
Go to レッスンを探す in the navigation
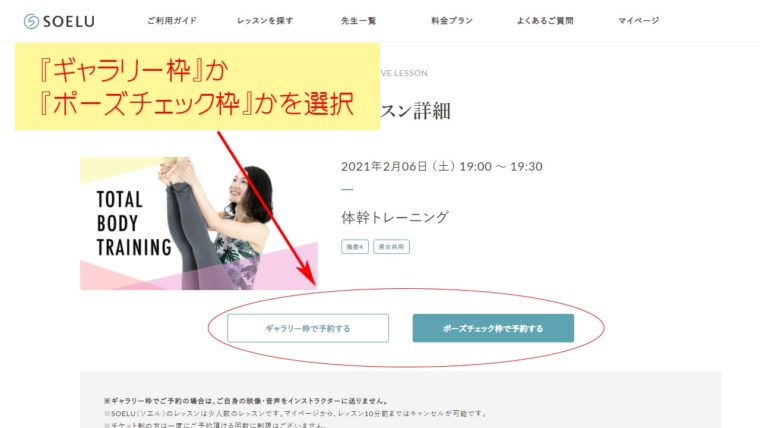(265, 20)
